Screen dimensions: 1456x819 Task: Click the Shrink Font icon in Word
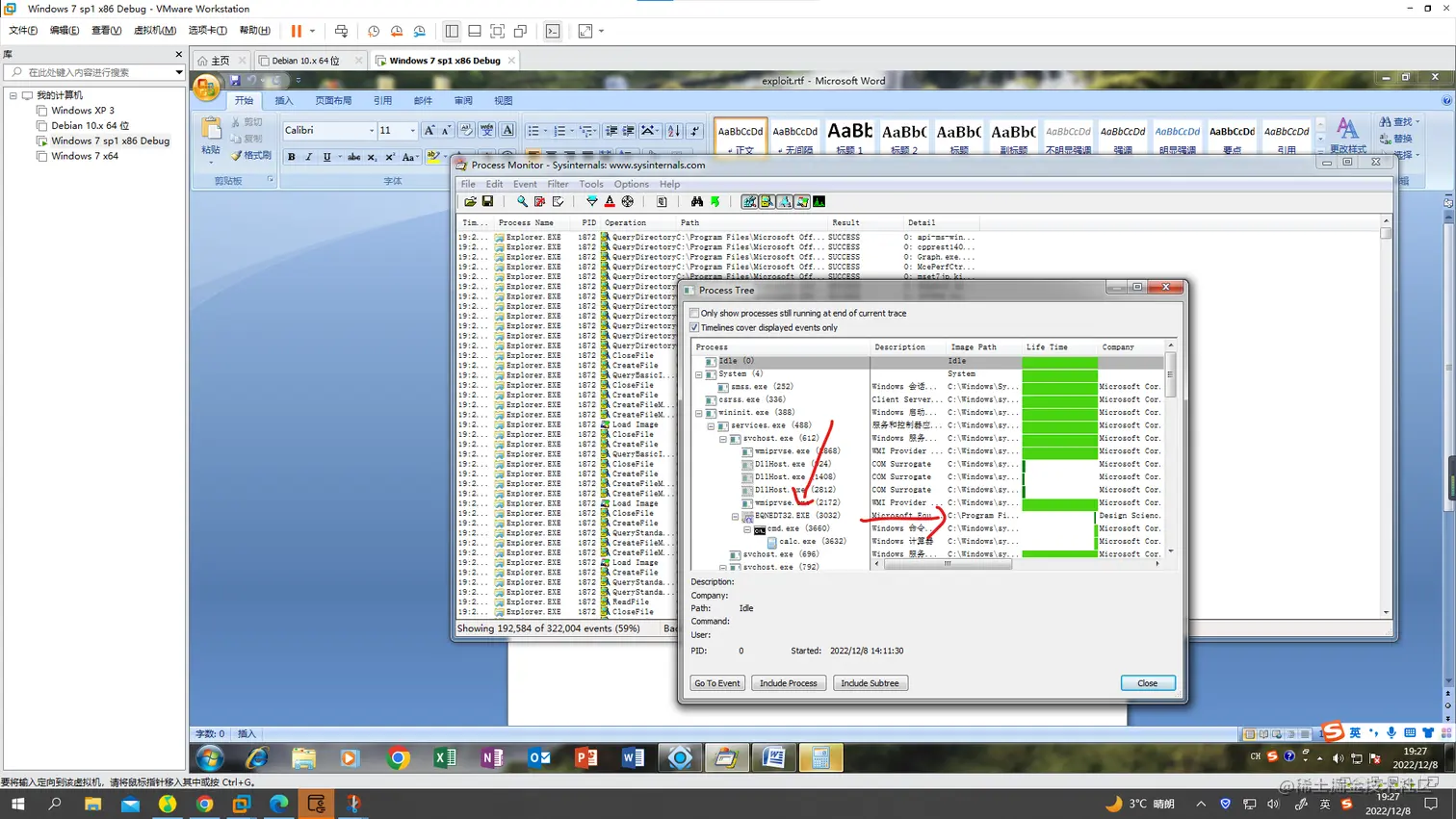(446, 130)
